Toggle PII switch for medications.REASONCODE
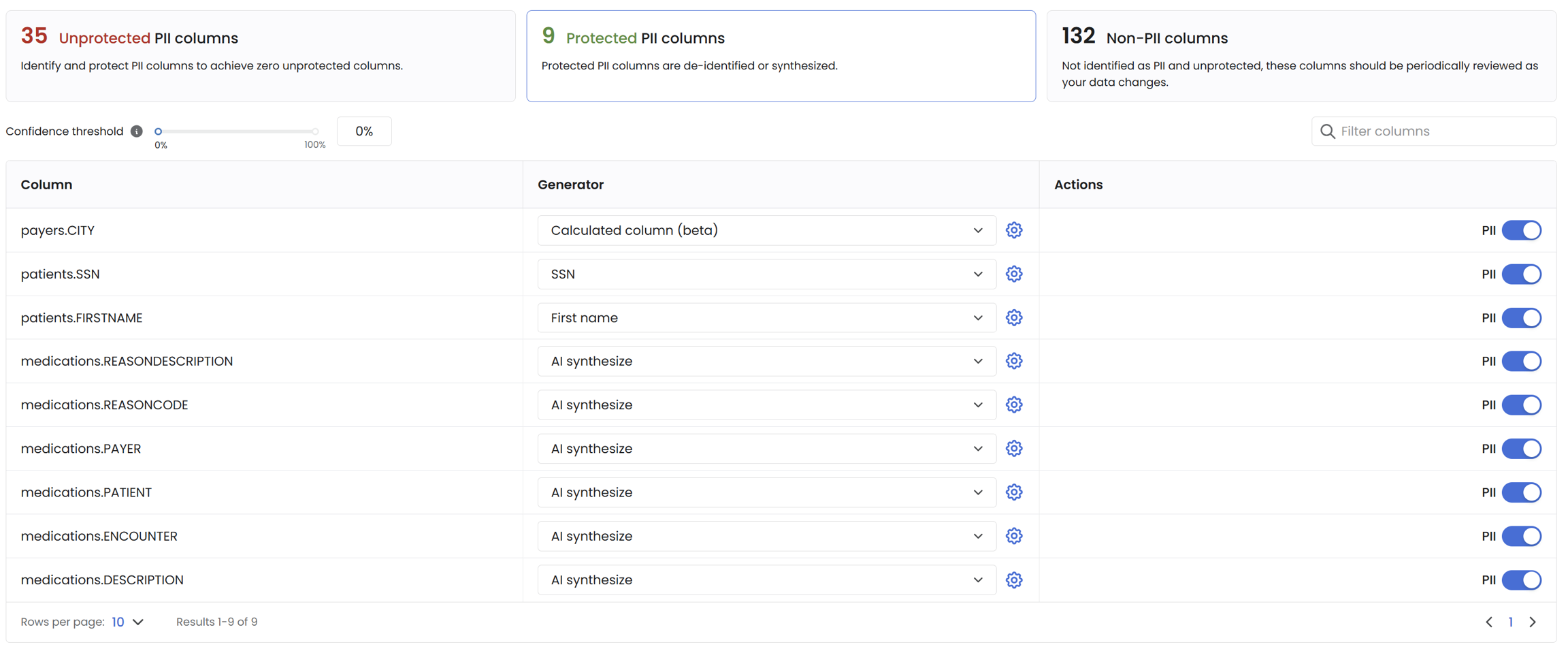1568x666 pixels. pos(1521,405)
